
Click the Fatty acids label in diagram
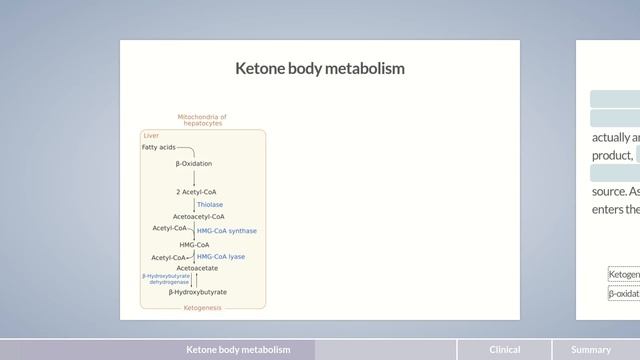[158, 147]
